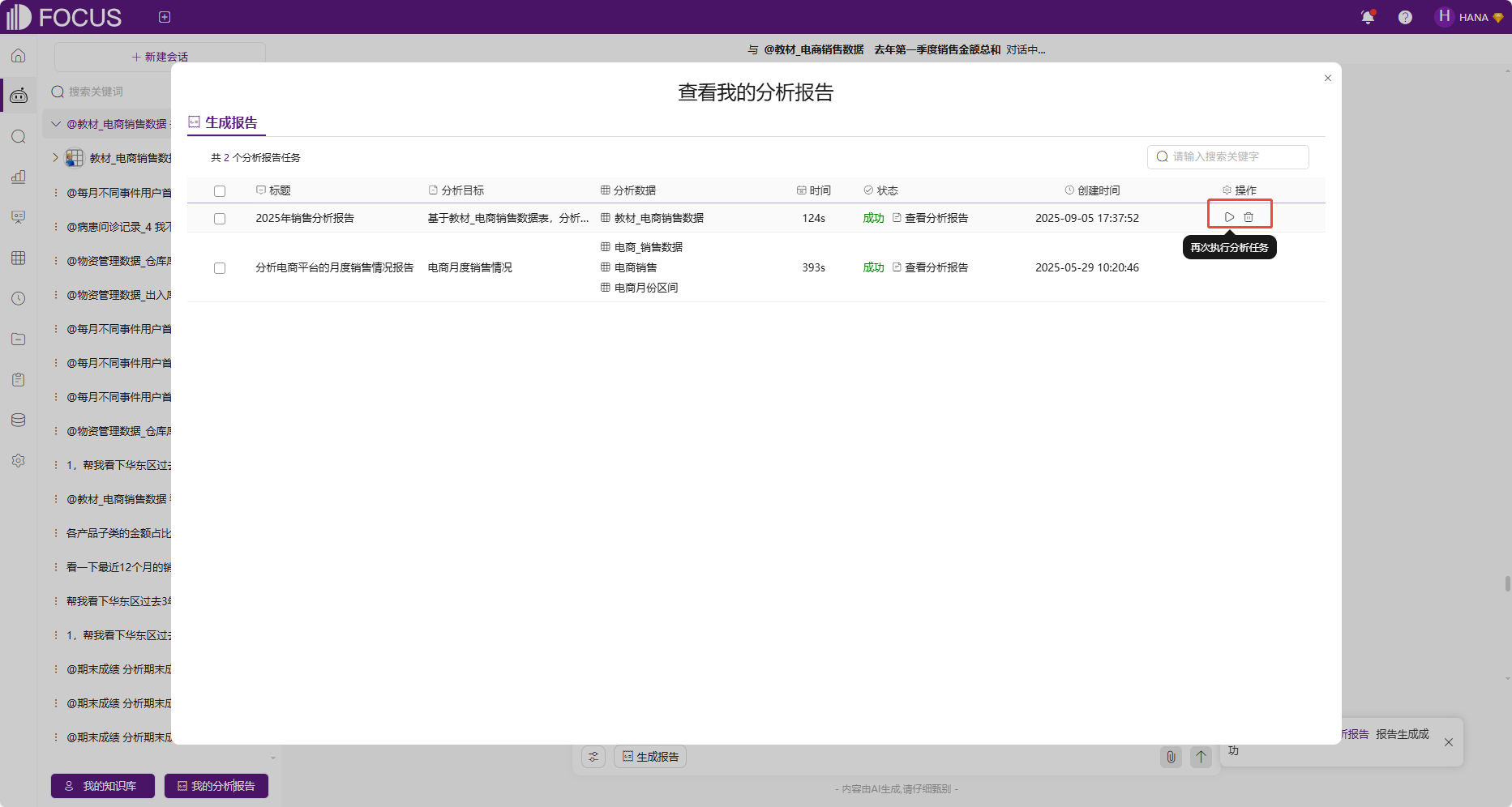Check the 2025年销售分析报告 row checkbox

tap(220, 218)
